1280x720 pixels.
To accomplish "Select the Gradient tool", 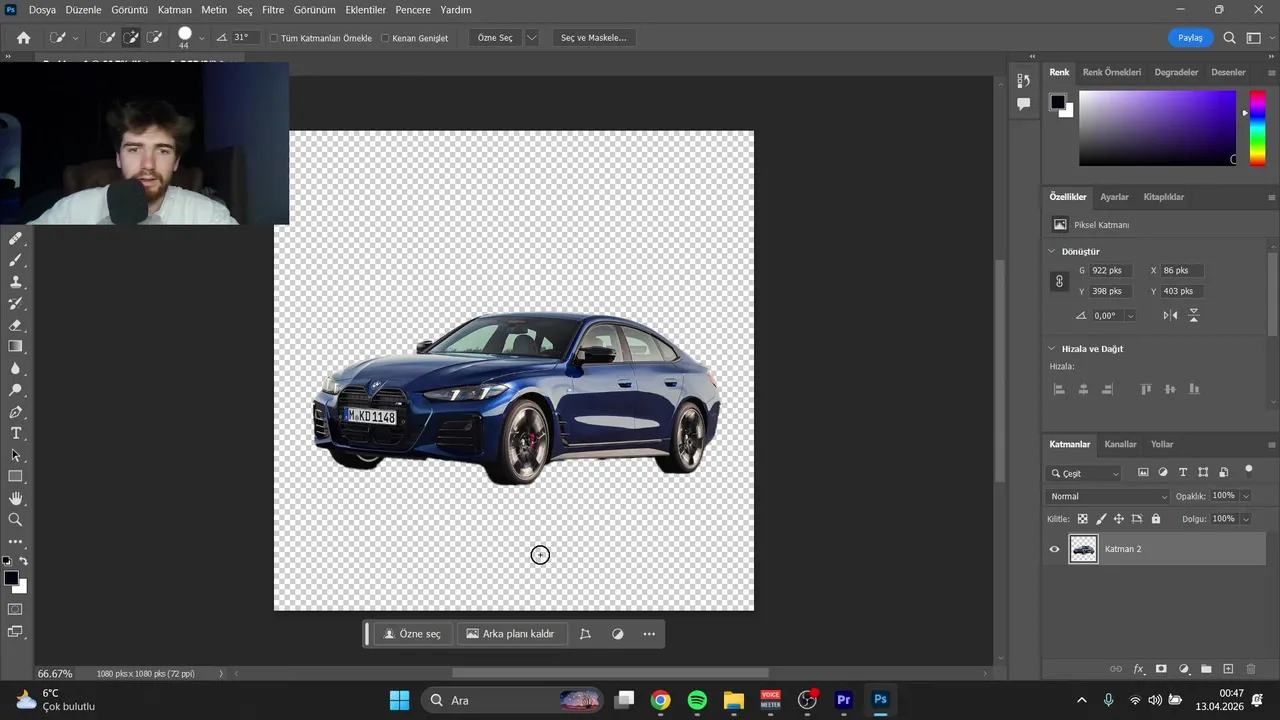I will tap(16, 346).
